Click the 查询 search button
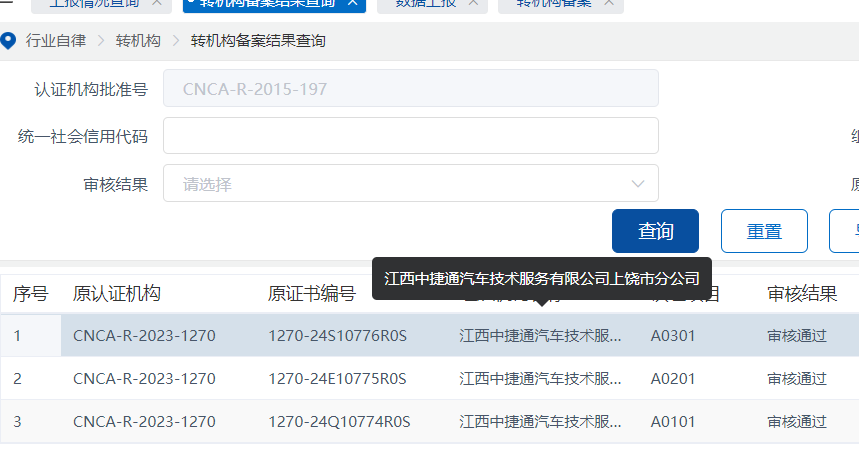The width and height of the screenshot is (859, 449). click(655, 231)
